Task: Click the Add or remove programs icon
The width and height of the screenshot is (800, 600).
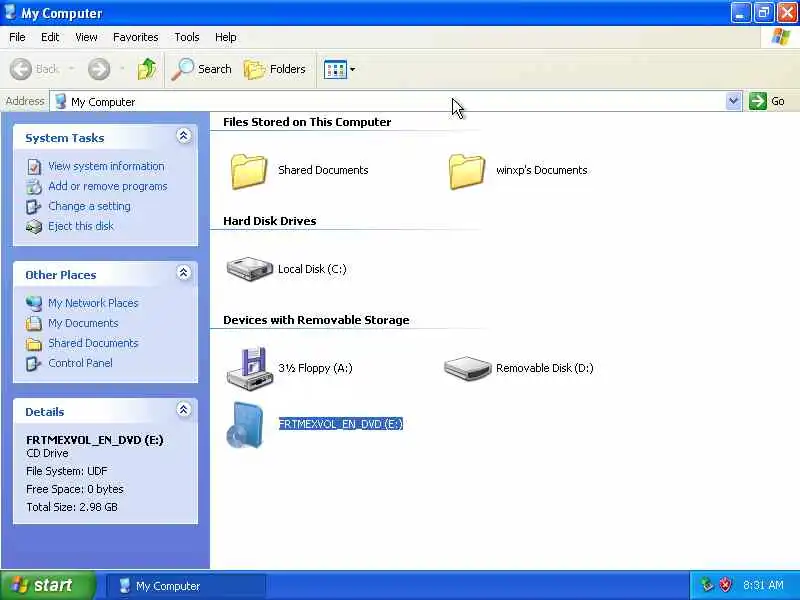Action: pyautogui.click(x=34, y=187)
